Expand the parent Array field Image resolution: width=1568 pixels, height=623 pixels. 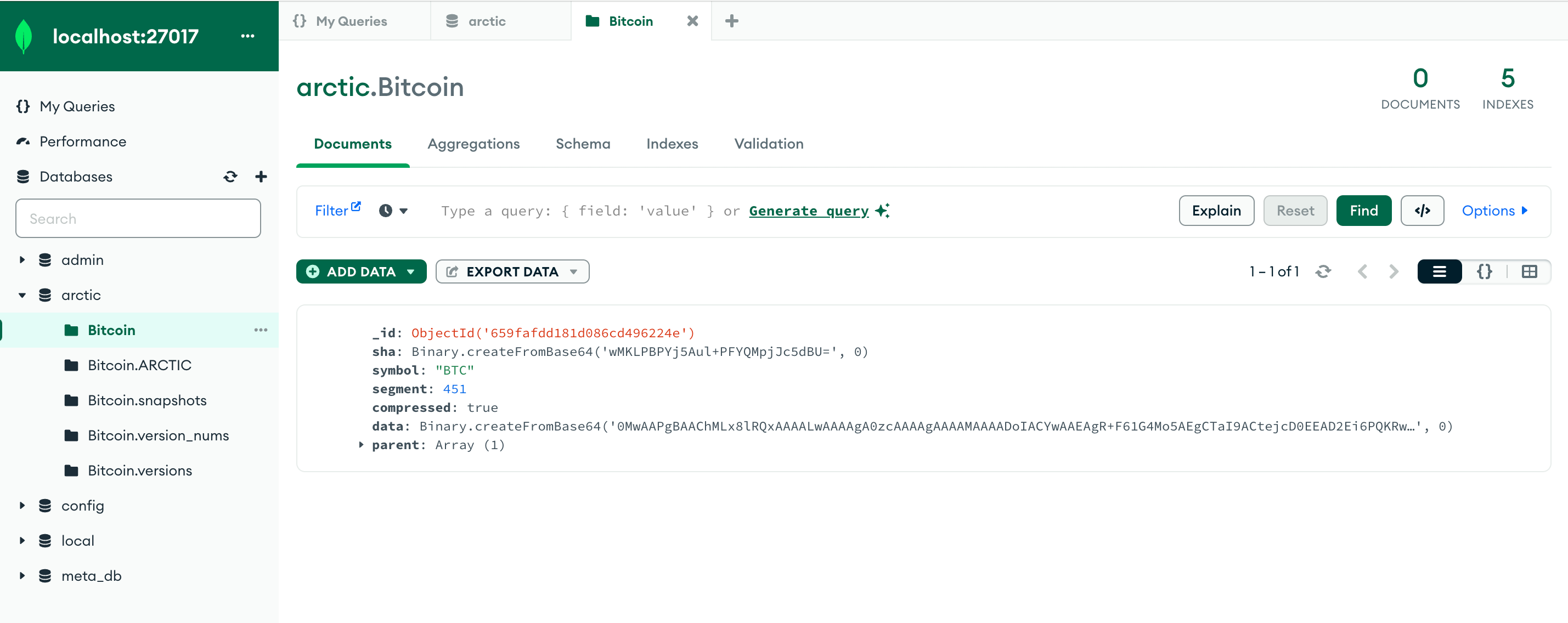360,445
